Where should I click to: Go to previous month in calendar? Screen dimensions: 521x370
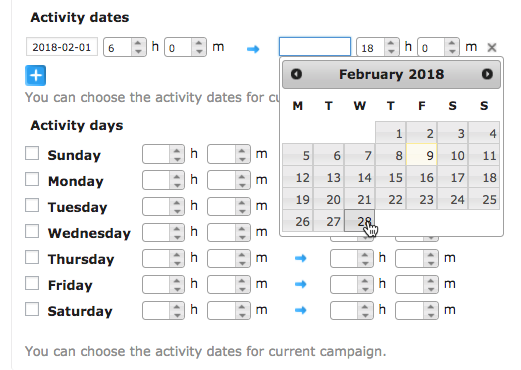tap(296, 74)
